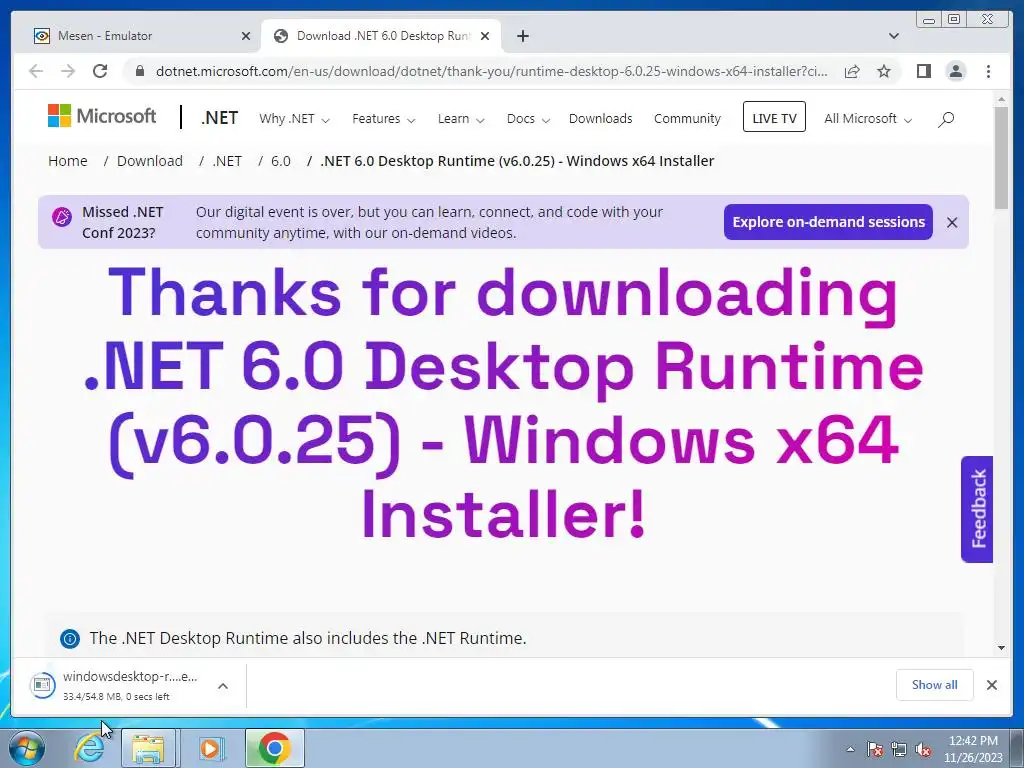
Task: Click the downloading windowsdesktop-runtime file item
Action: pyautogui.click(x=130, y=685)
